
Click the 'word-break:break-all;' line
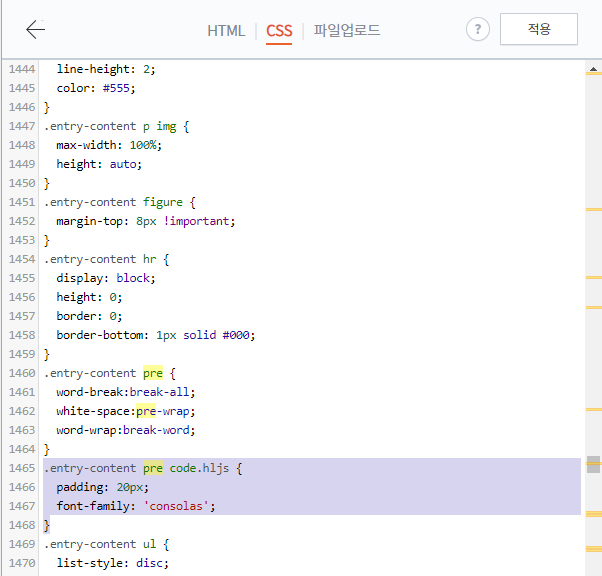pyautogui.click(x=126, y=392)
